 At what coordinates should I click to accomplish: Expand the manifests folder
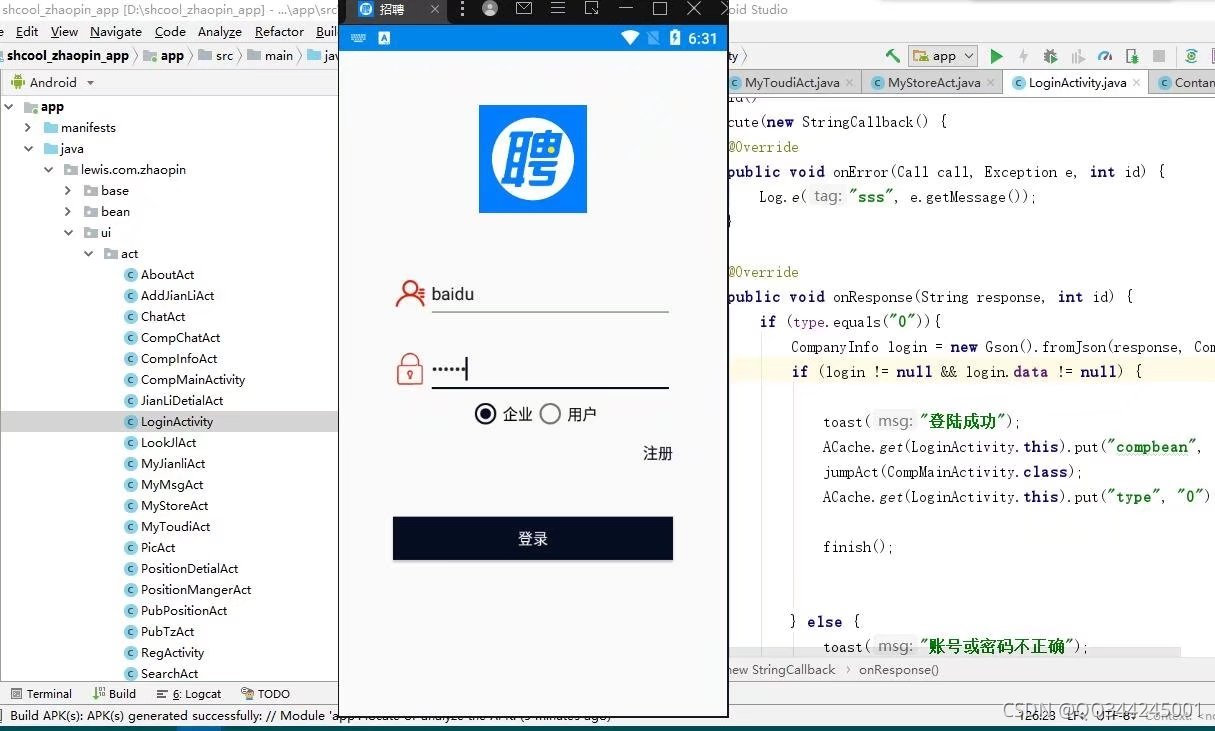point(28,128)
